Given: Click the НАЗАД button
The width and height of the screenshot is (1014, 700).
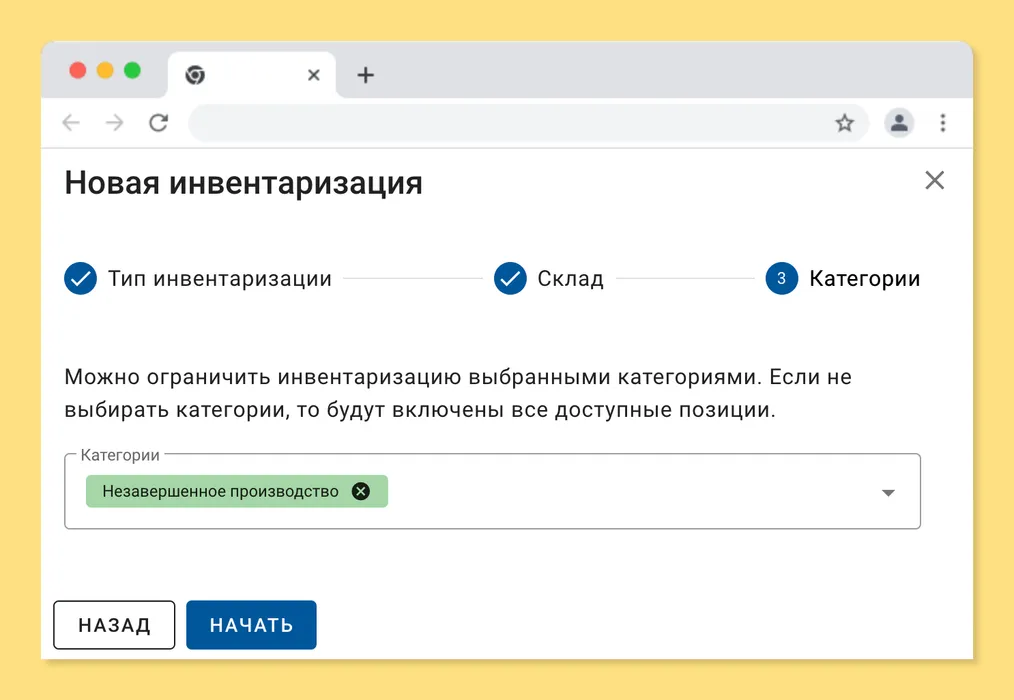Looking at the screenshot, I should pos(114,625).
